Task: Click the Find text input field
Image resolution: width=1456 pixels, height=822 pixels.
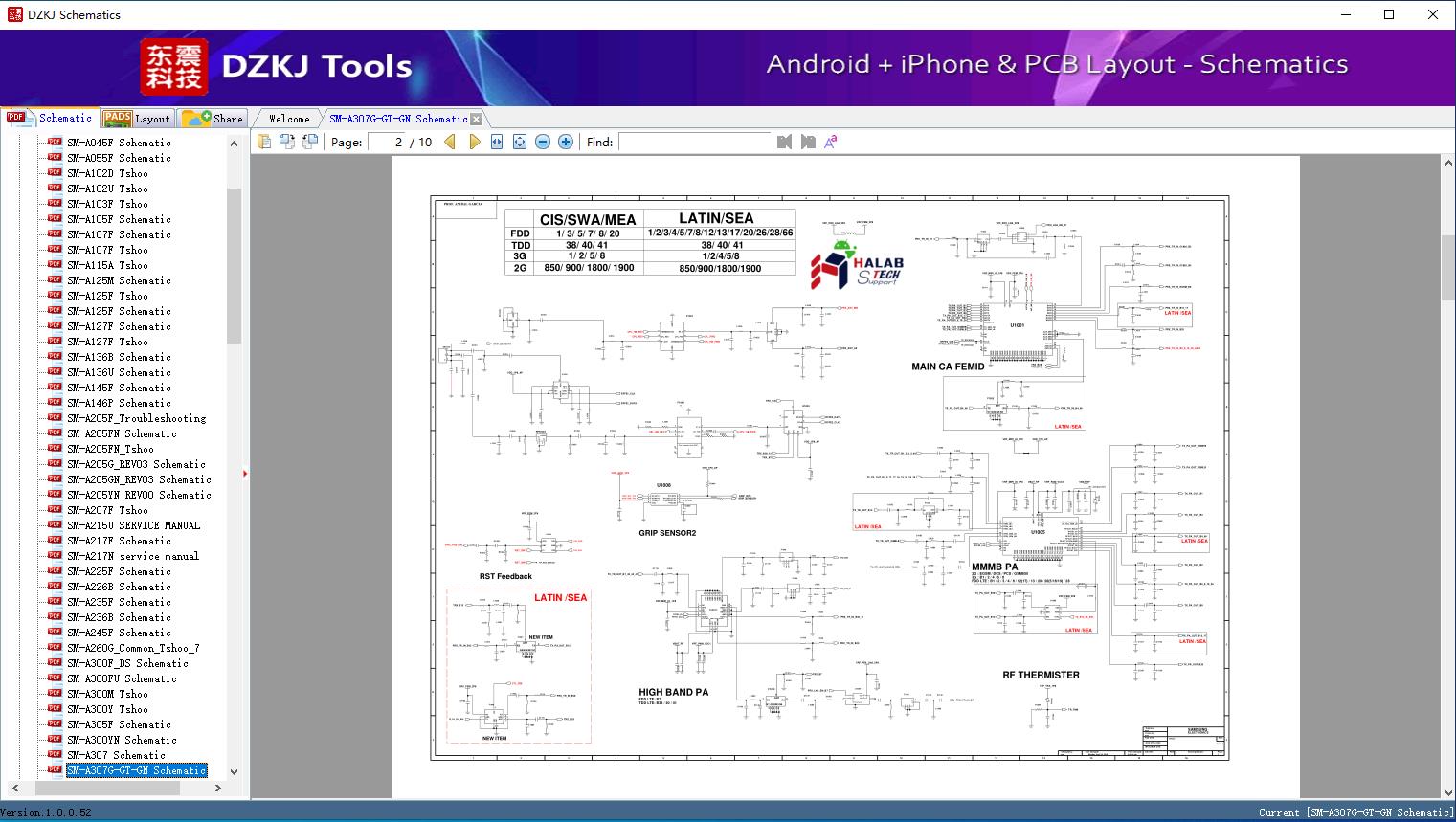Action: [x=694, y=142]
